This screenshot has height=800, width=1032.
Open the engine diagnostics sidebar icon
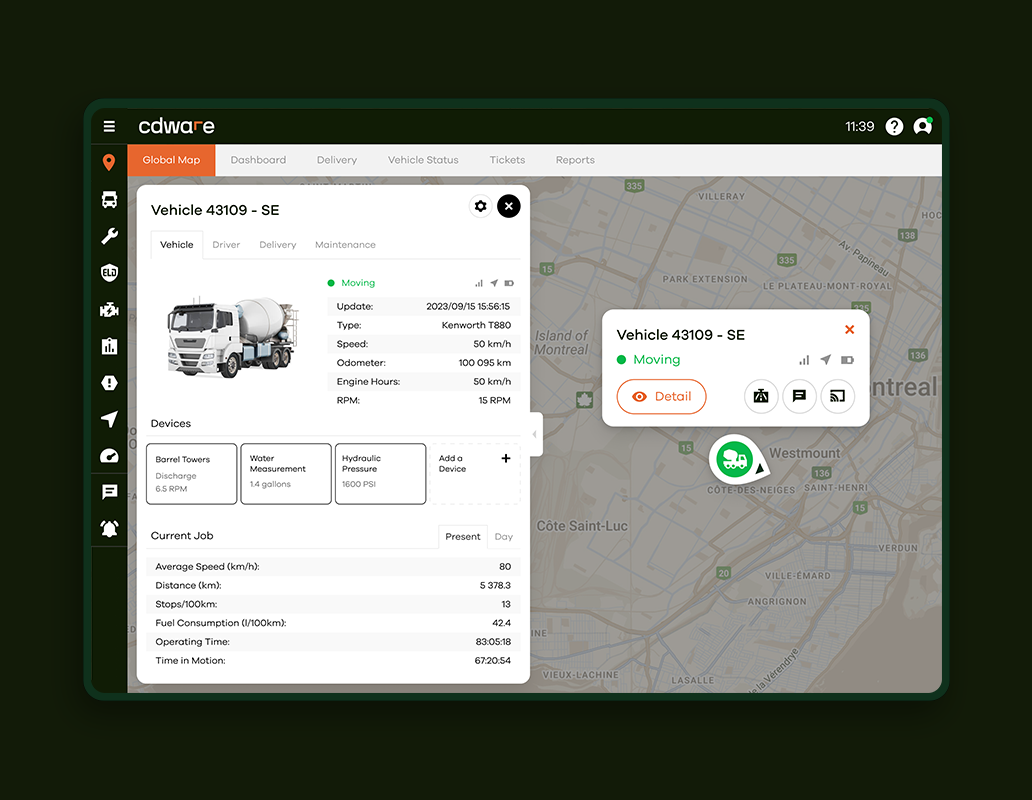pyautogui.click(x=109, y=309)
